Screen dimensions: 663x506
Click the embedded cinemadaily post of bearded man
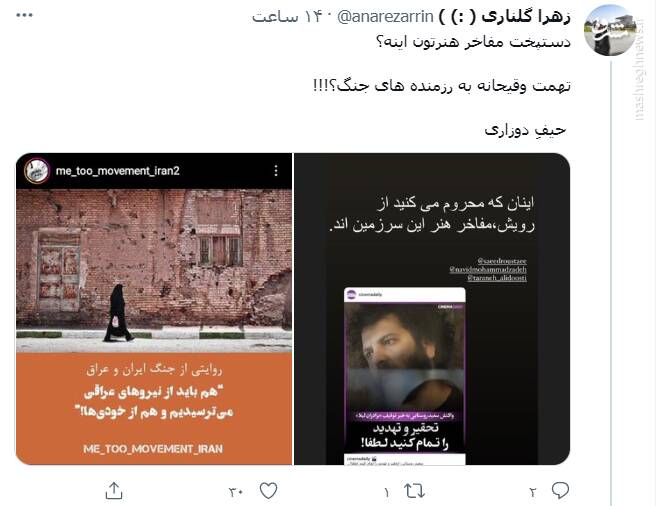(405, 376)
